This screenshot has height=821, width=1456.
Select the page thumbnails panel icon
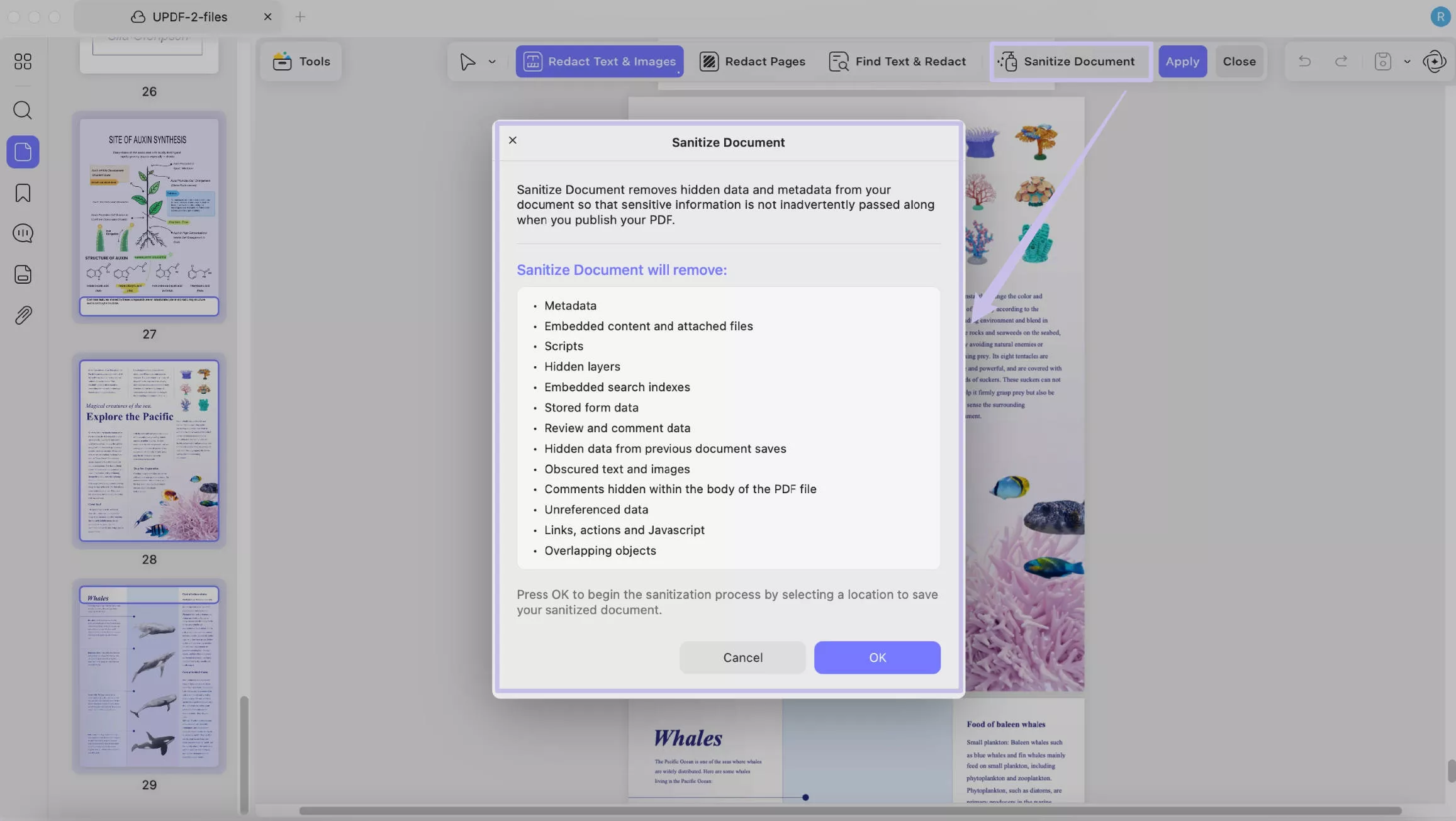click(x=23, y=152)
